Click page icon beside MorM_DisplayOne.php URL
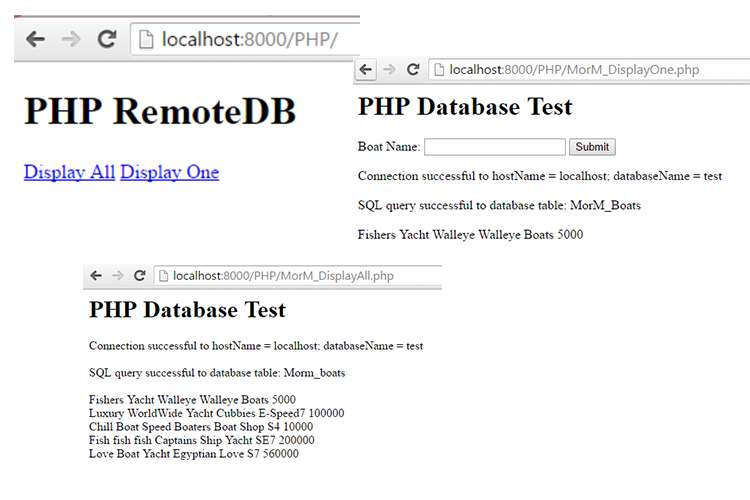Screen dimensions: 750x500 [x=439, y=70]
